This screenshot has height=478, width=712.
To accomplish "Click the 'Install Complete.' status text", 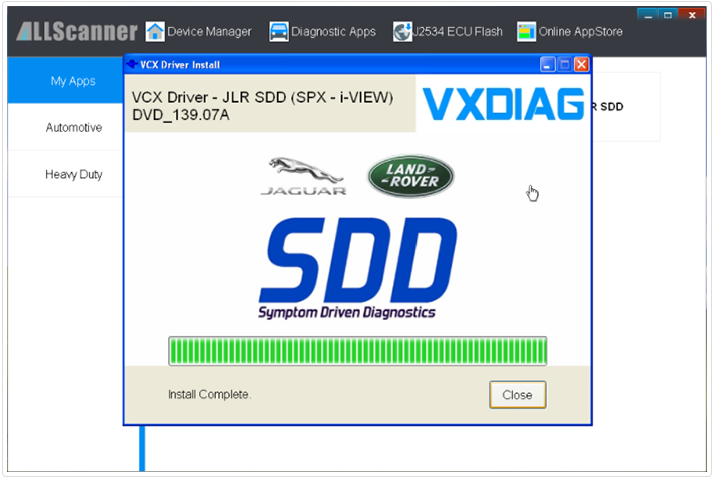I will point(209,394).
